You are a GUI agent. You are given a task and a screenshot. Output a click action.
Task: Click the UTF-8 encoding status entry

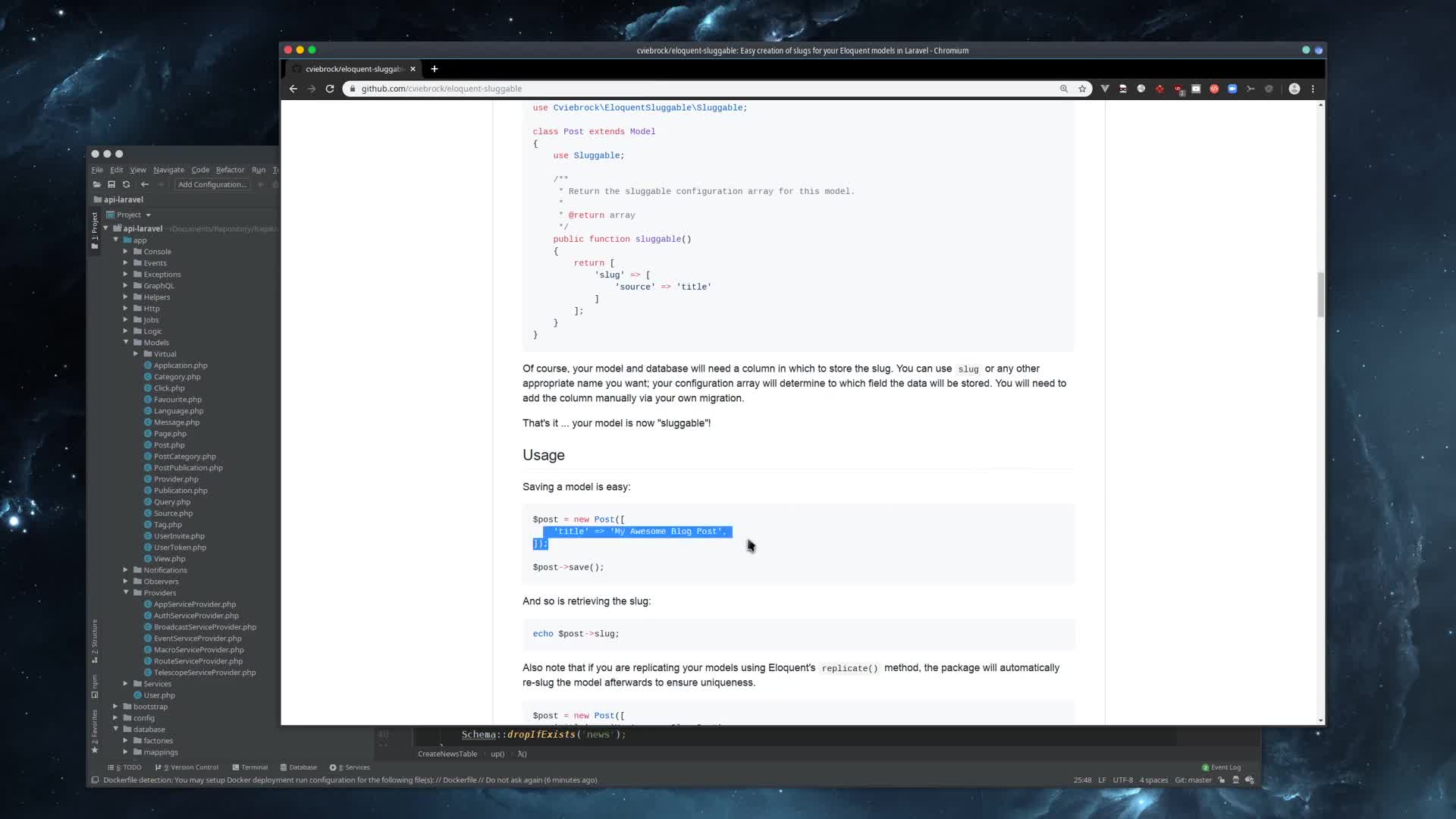pos(1122,780)
